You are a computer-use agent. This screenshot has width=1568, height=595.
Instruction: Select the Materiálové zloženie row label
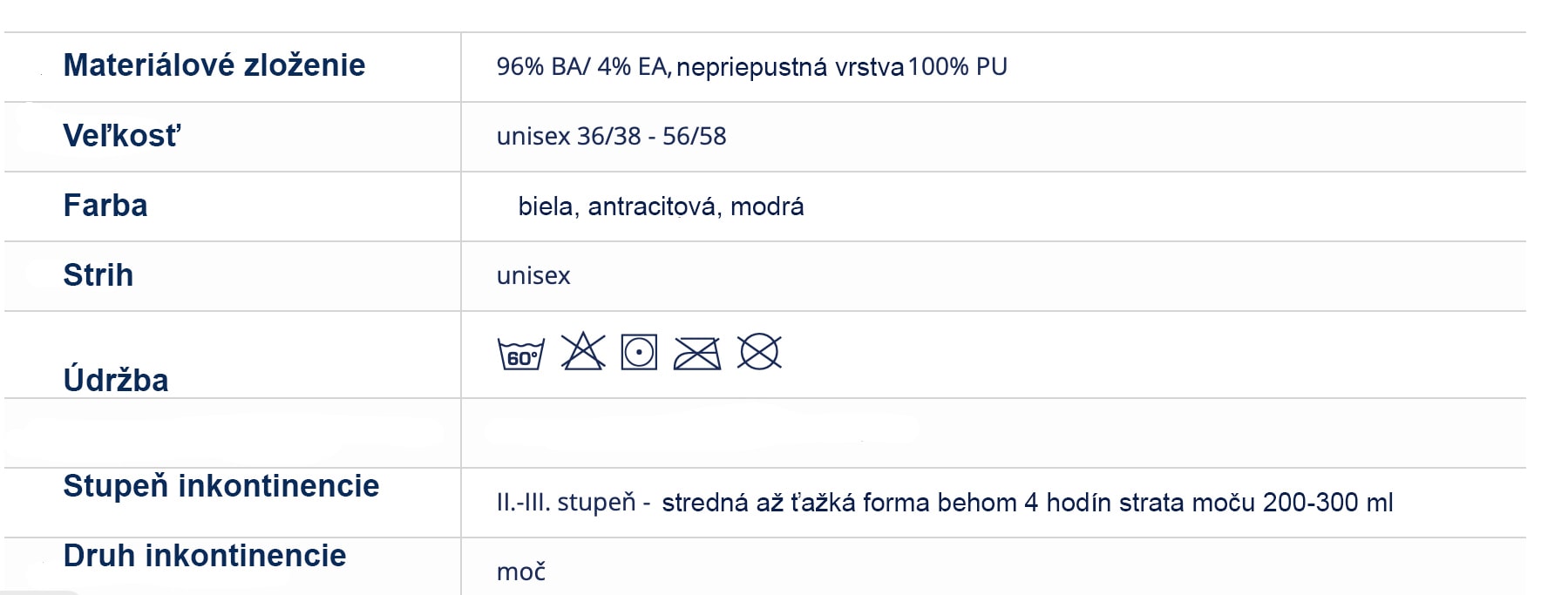point(214,65)
